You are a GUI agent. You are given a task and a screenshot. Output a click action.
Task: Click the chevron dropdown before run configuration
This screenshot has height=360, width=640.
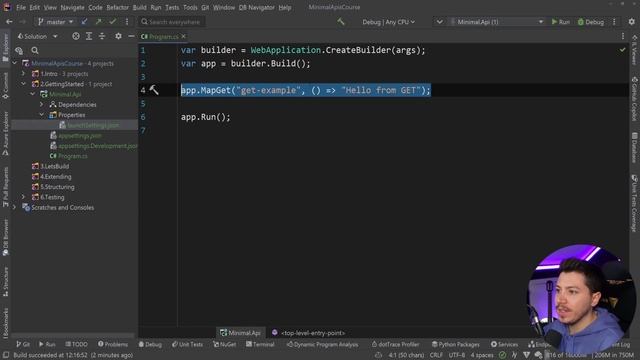[439, 22]
